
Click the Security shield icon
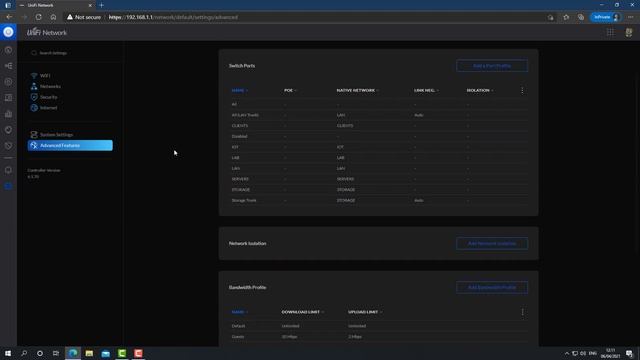[x=34, y=97]
